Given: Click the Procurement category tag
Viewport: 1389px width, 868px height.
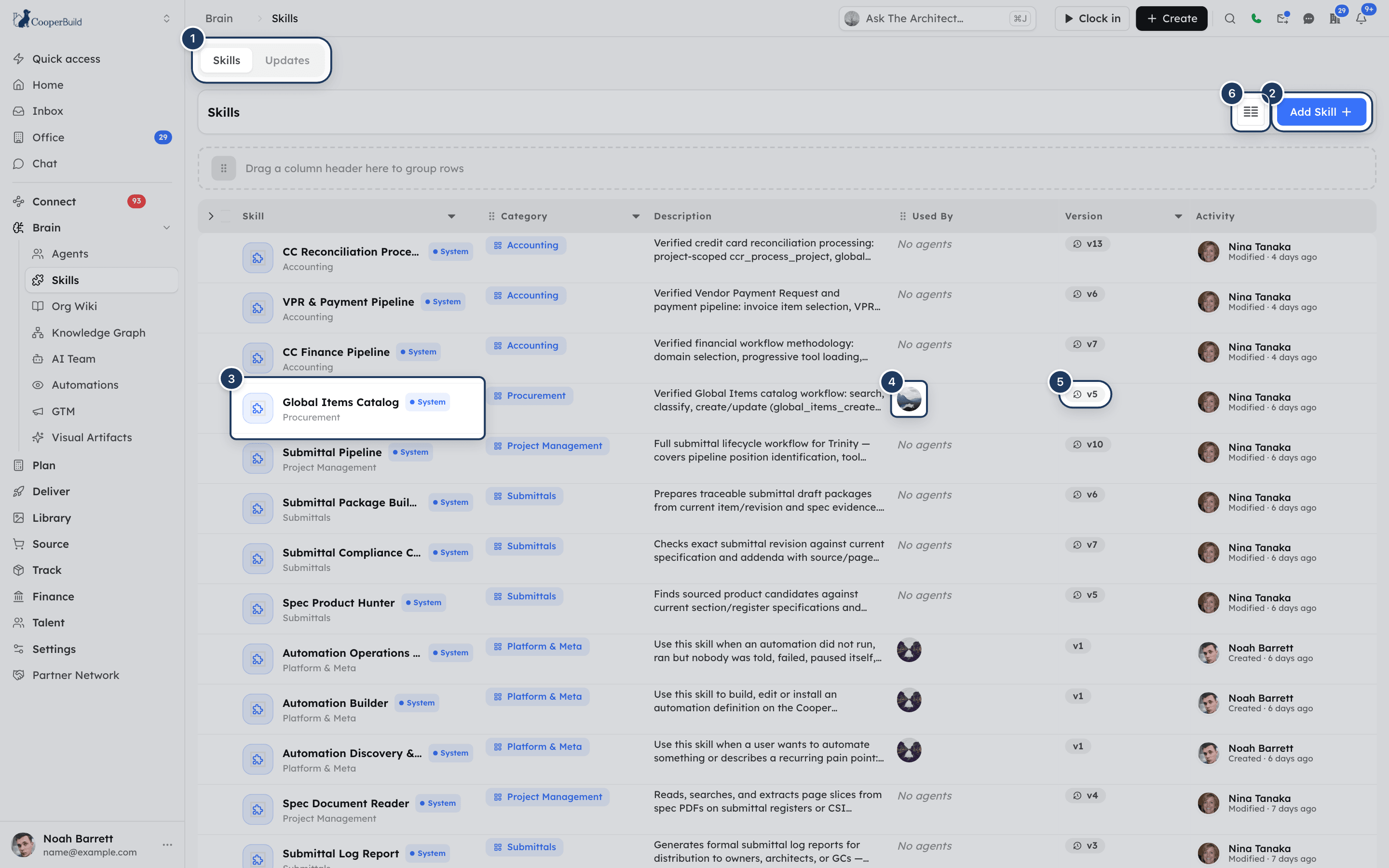Looking at the screenshot, I should pyautogui.click(x=529, y=395).
